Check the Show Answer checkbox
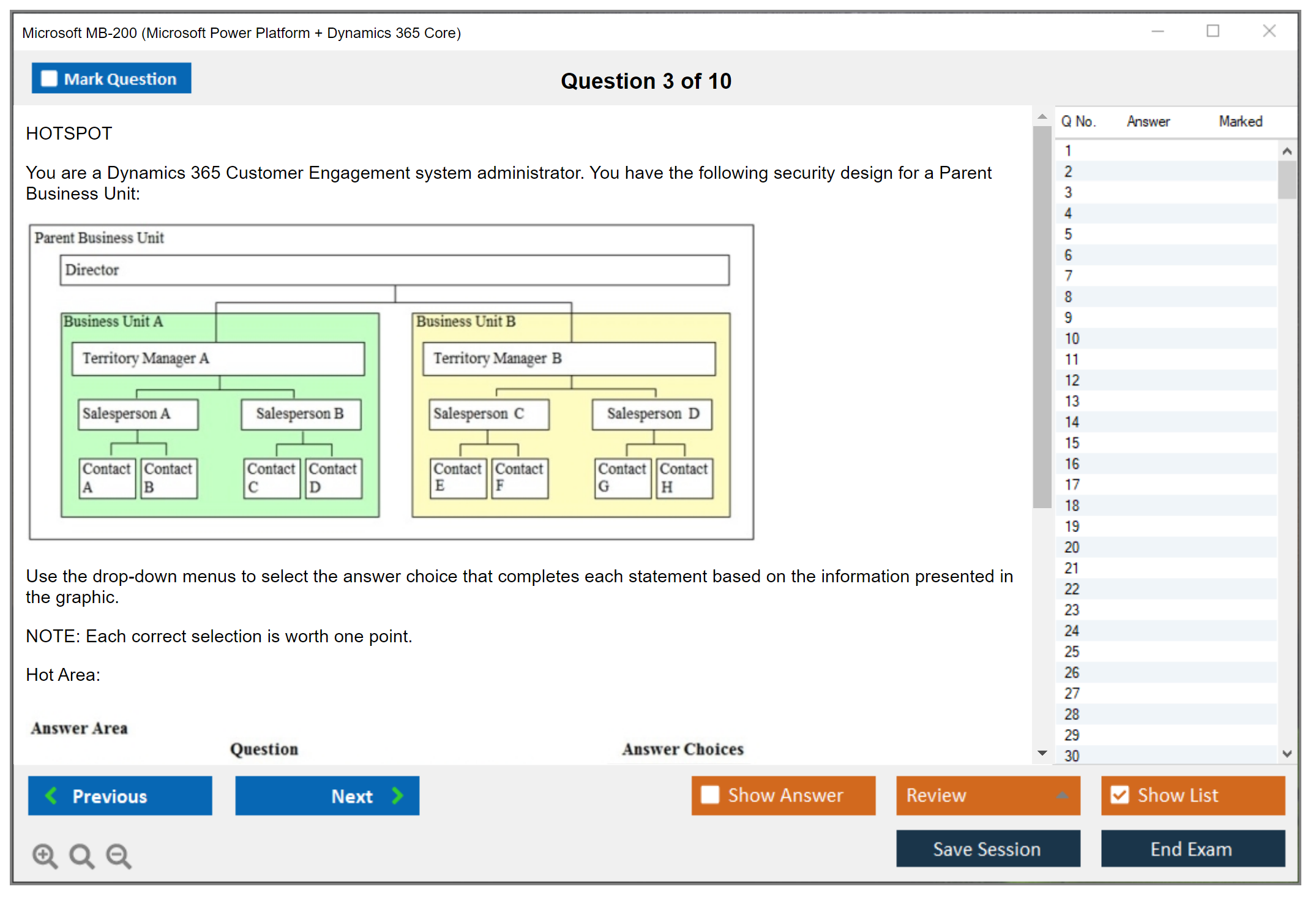This screenshot has width=1316, height=900. (710, 795)
